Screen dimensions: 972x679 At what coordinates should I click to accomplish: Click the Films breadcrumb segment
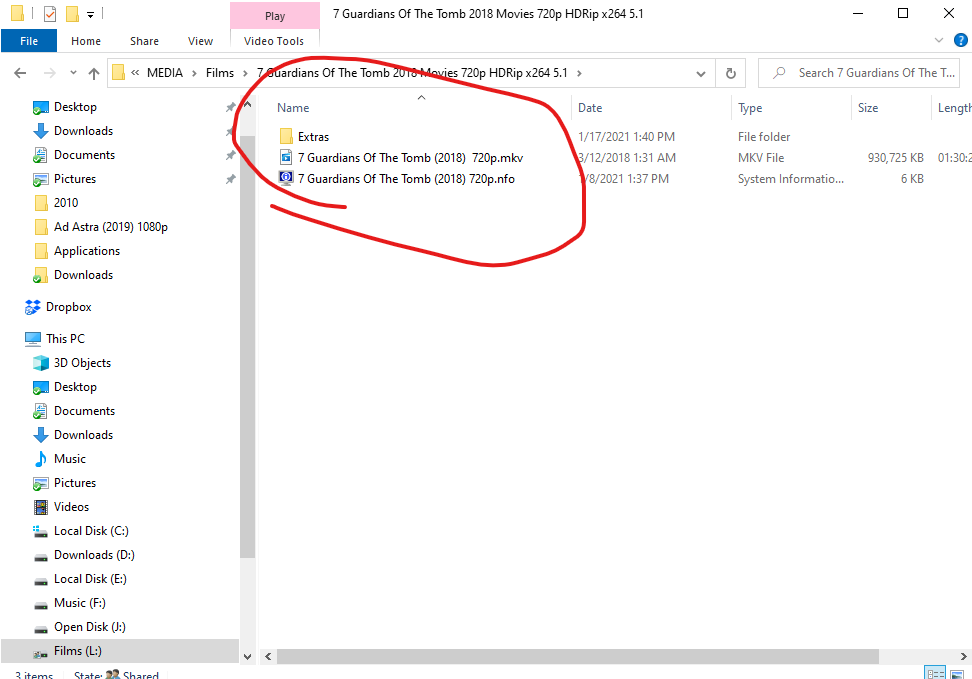[220, 73]
